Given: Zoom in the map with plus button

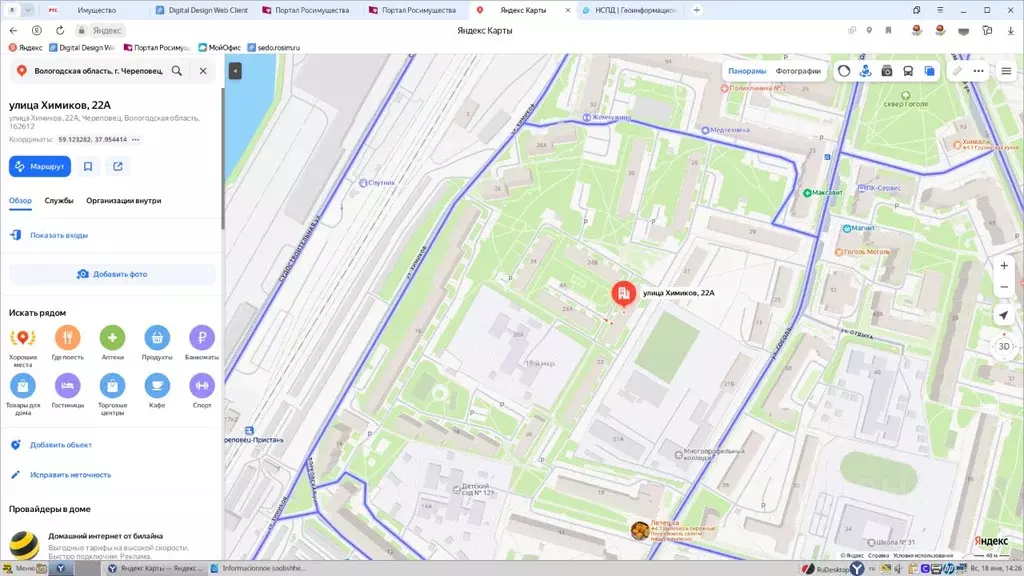Looking at the screenshot, I should point(1004,266).
